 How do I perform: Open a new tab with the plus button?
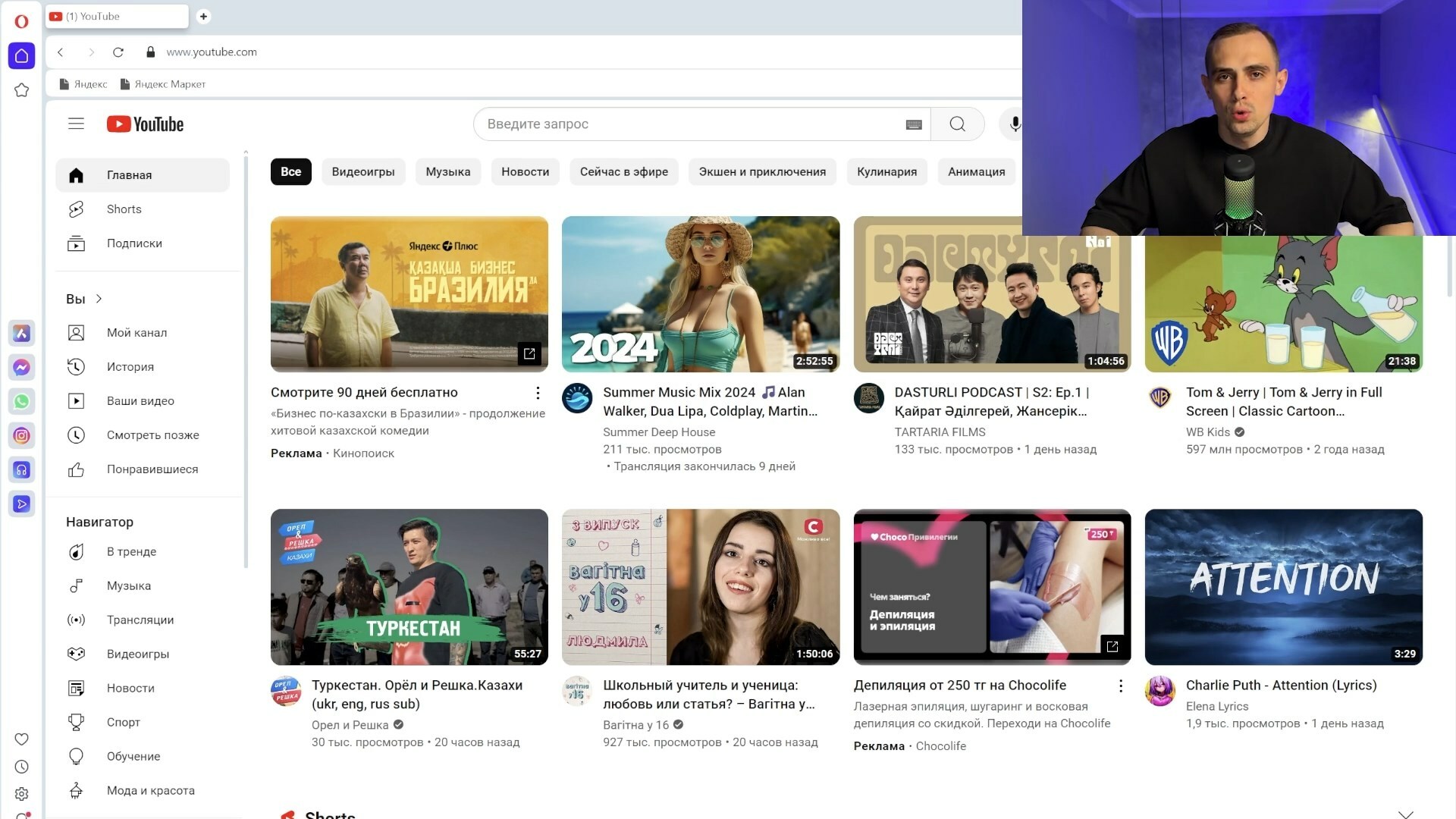pos(203,16)
